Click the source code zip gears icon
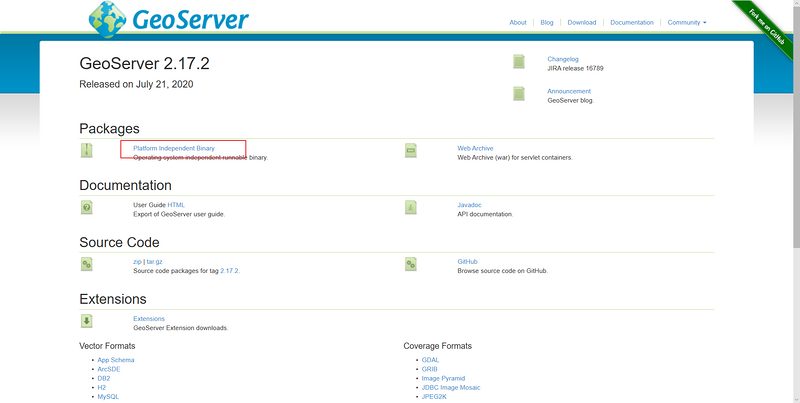The width and height of the screenshot is (800, 403). click(87, 264)
